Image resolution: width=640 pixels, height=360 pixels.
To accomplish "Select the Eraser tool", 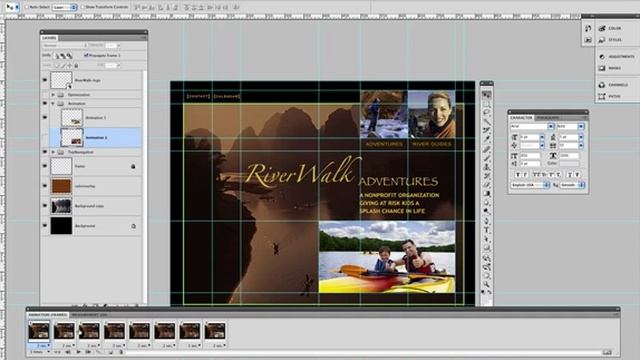I will [486, 184].
